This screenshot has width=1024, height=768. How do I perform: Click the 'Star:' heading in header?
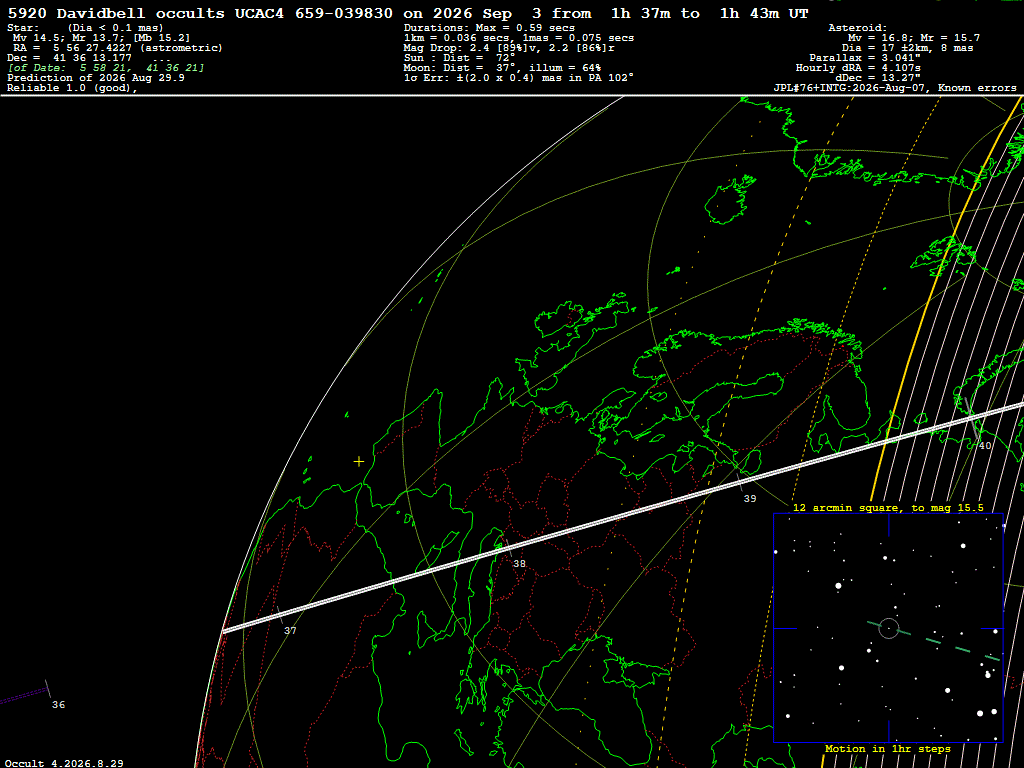click(x=24, y=27)
